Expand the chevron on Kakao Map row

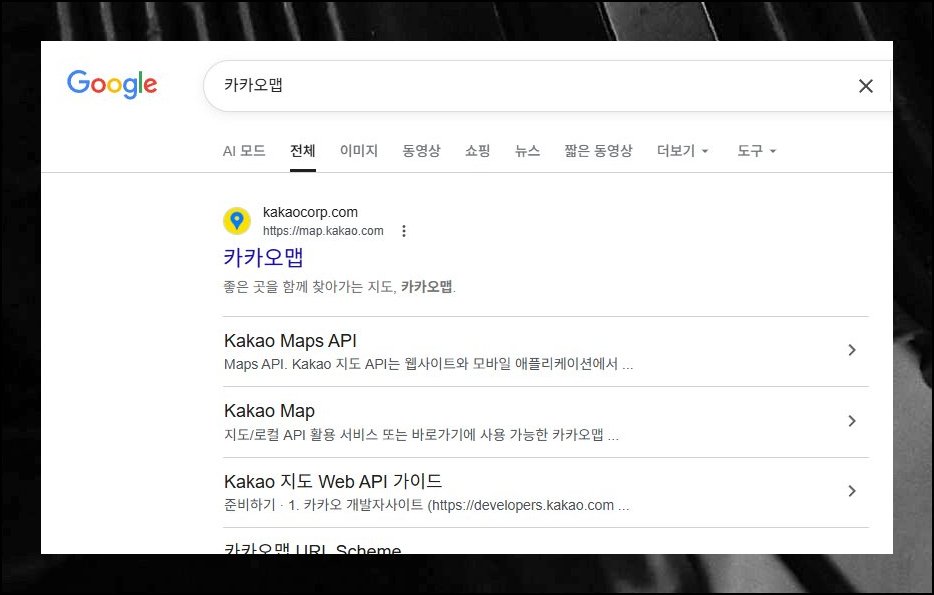(x=852, y=421)
